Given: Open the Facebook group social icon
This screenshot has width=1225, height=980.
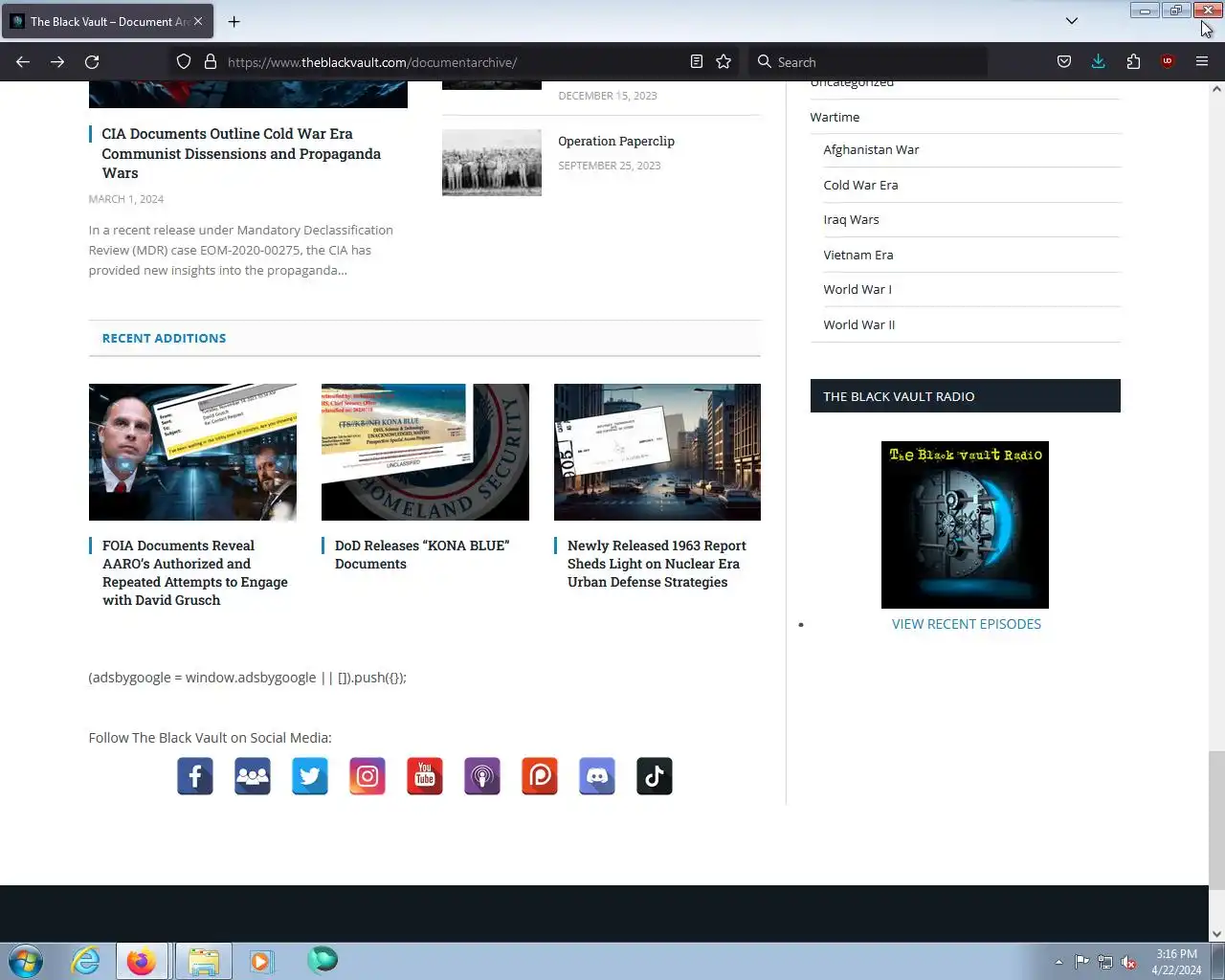Looking at the screenshot, I should point(253,776).
